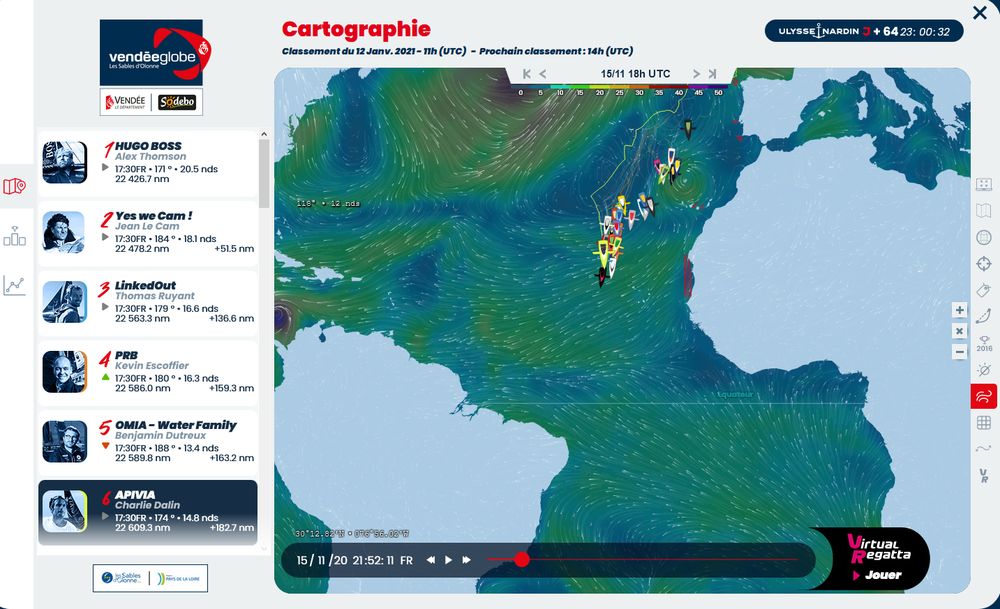Click the Vendée department sponsor logo
The height and width of the screenshot is (609, 1000).
[x=126, y=102]
